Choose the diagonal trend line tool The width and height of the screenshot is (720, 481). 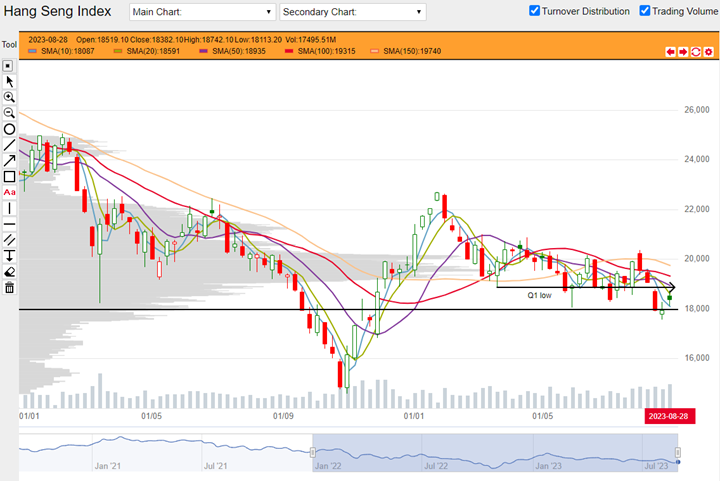pos(9,145)
